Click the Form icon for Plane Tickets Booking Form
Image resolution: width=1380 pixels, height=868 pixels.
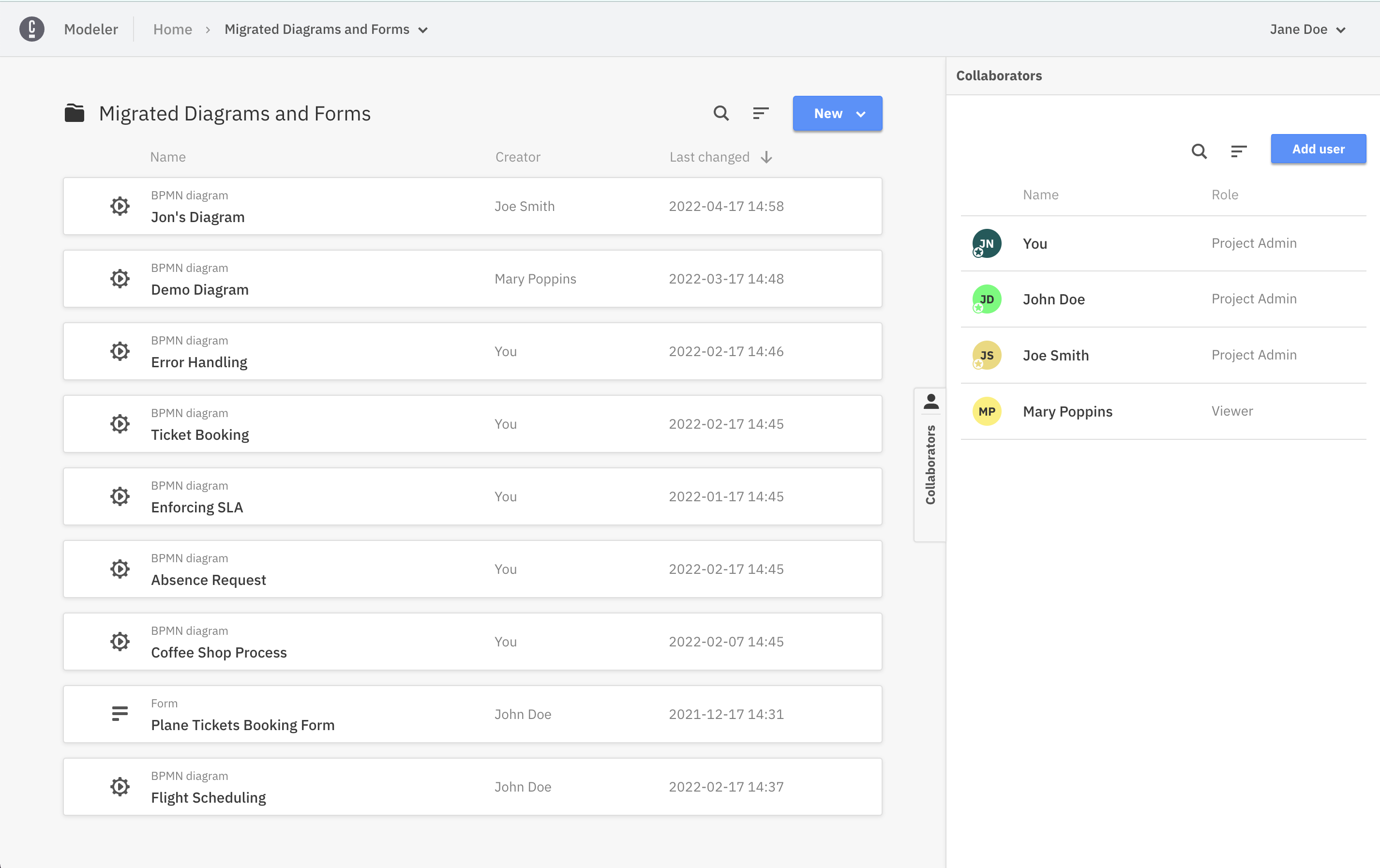click(119, 714)
